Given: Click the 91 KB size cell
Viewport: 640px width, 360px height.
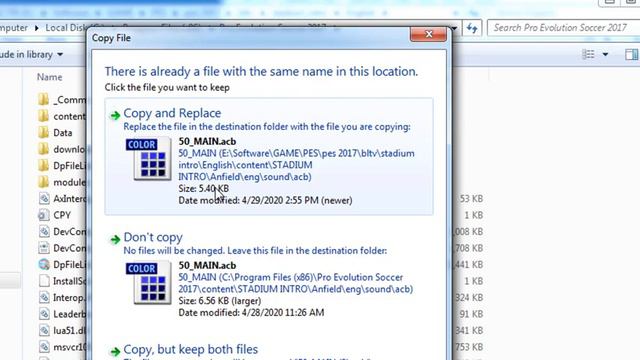Looking at the screenshot, I should [471, 314].
